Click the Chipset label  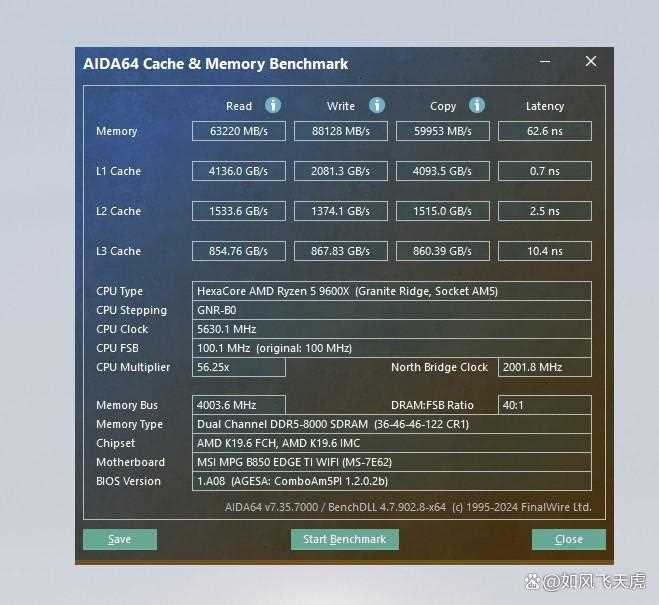116,443
